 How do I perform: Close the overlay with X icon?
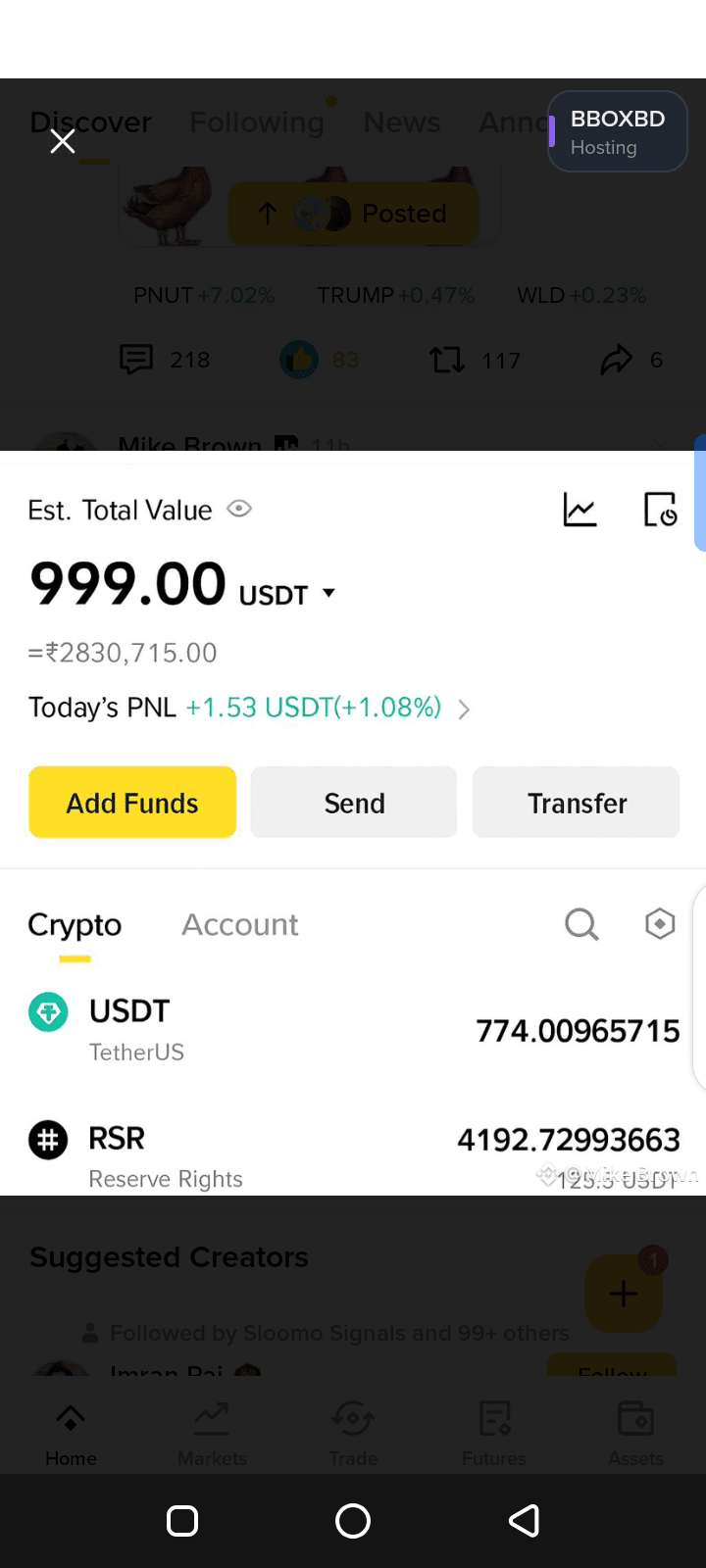[63, 142]
